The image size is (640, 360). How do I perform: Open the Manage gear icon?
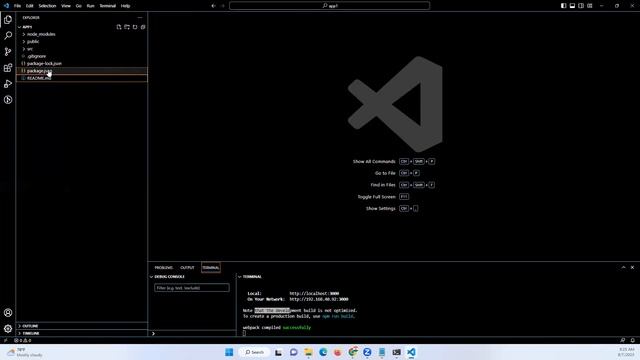pos(8,329)
